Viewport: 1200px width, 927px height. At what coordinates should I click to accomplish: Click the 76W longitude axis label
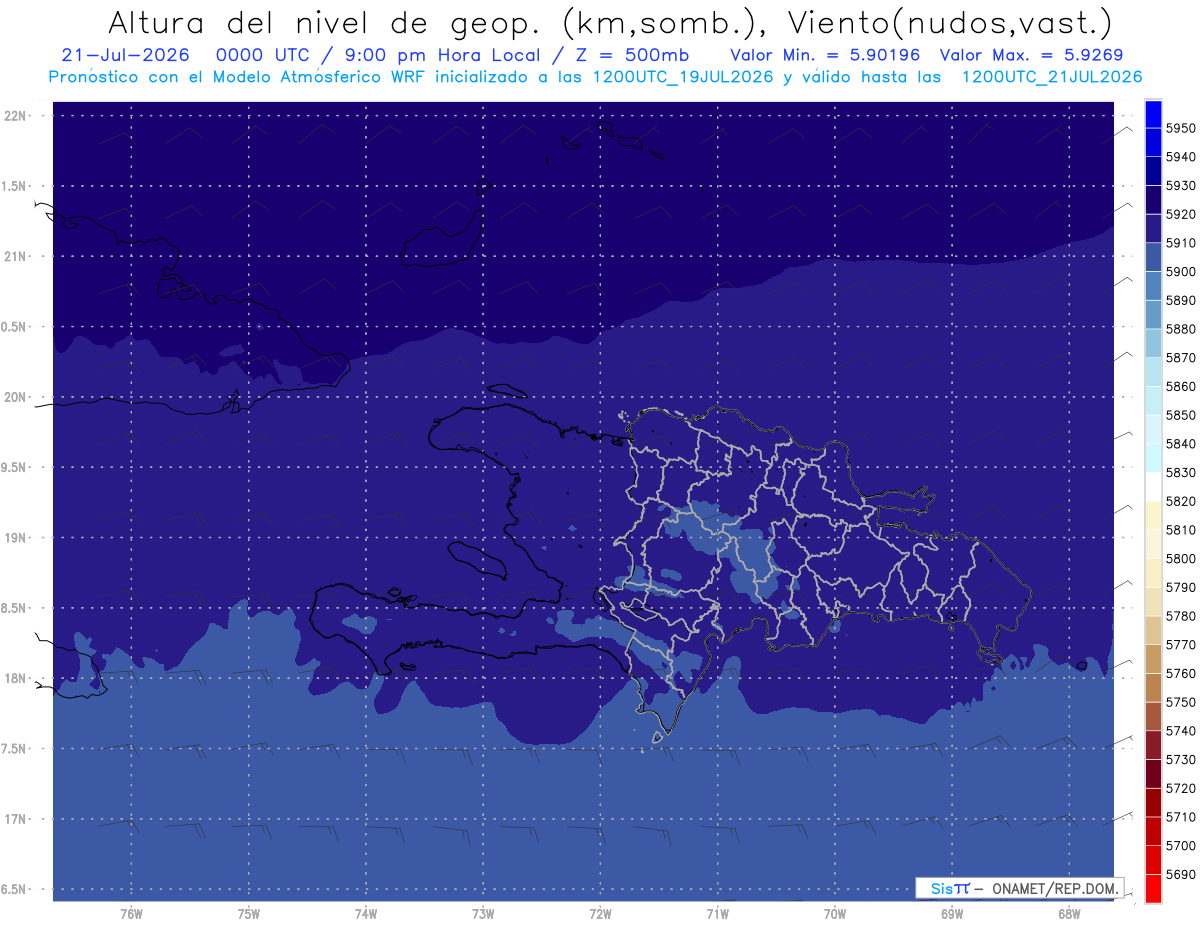pos(131,914)
